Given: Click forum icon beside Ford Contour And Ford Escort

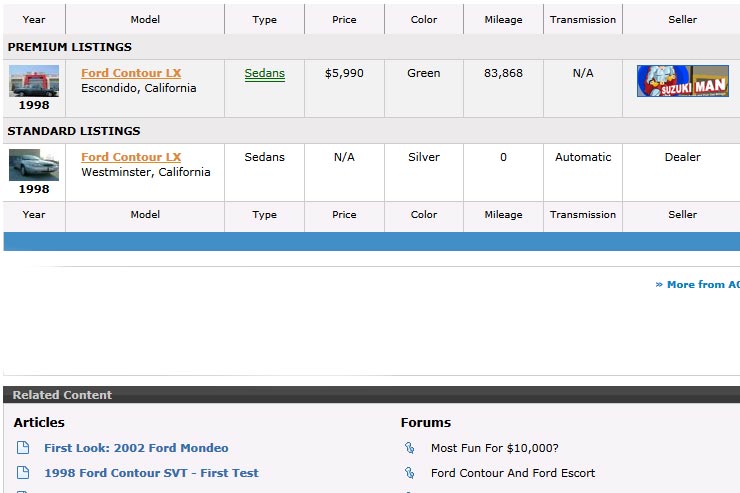Looking at the screenshot, I should click(409, 473).
